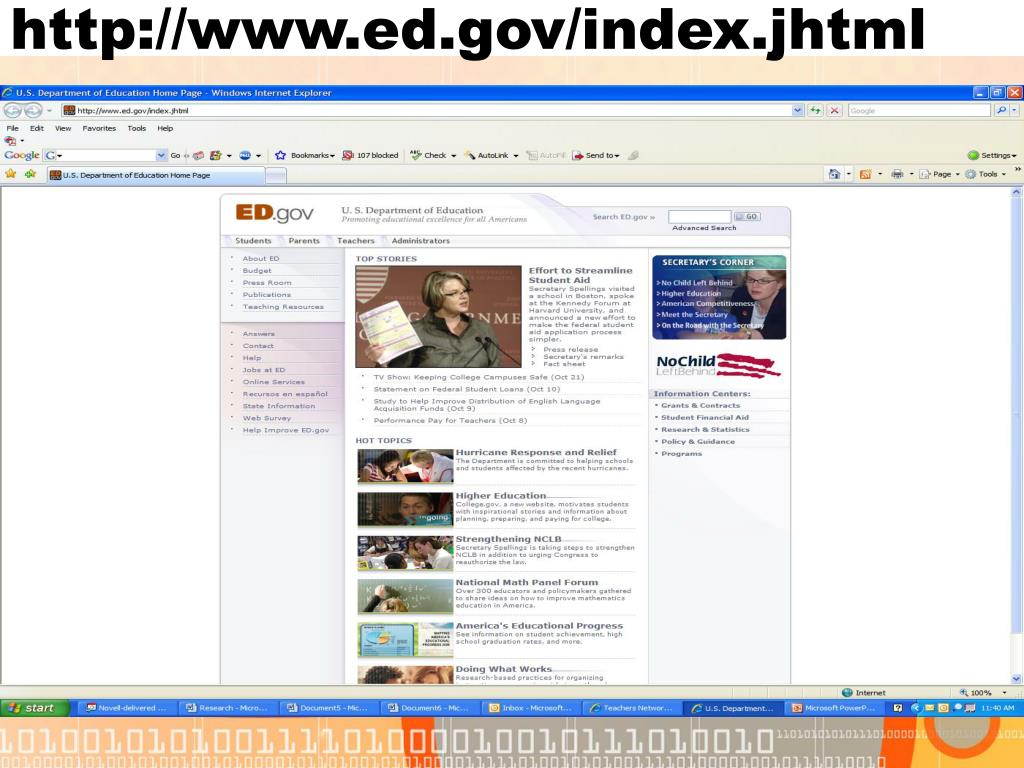
Task: Click the top story photo of Secretary Spellings
Action: tap(438, 316)
